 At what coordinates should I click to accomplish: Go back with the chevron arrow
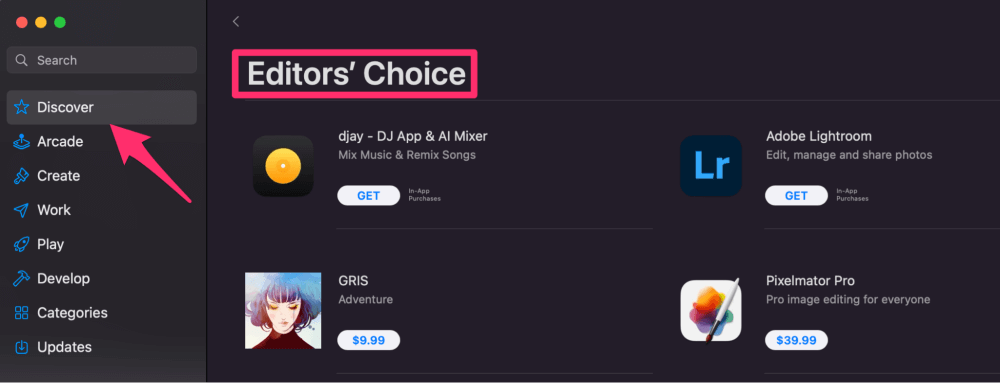point(235,22)
